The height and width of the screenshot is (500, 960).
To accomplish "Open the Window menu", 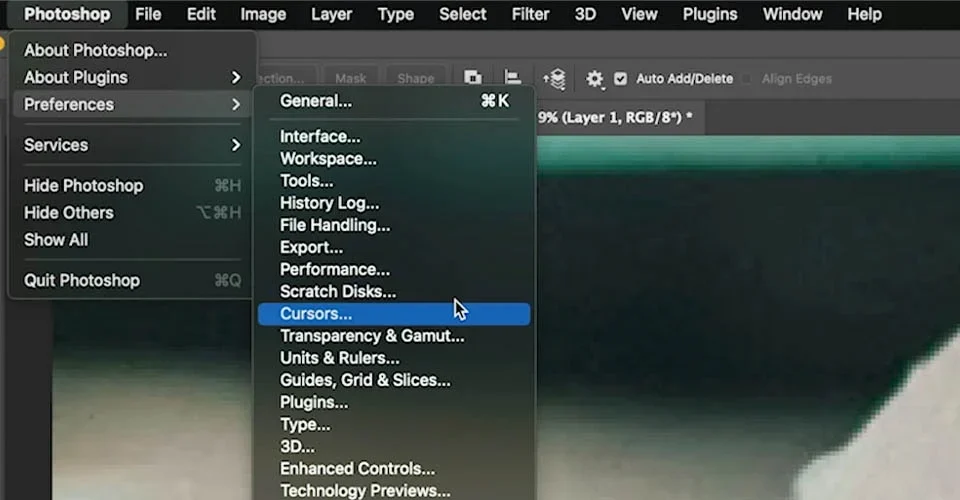I will coord(792,14).
